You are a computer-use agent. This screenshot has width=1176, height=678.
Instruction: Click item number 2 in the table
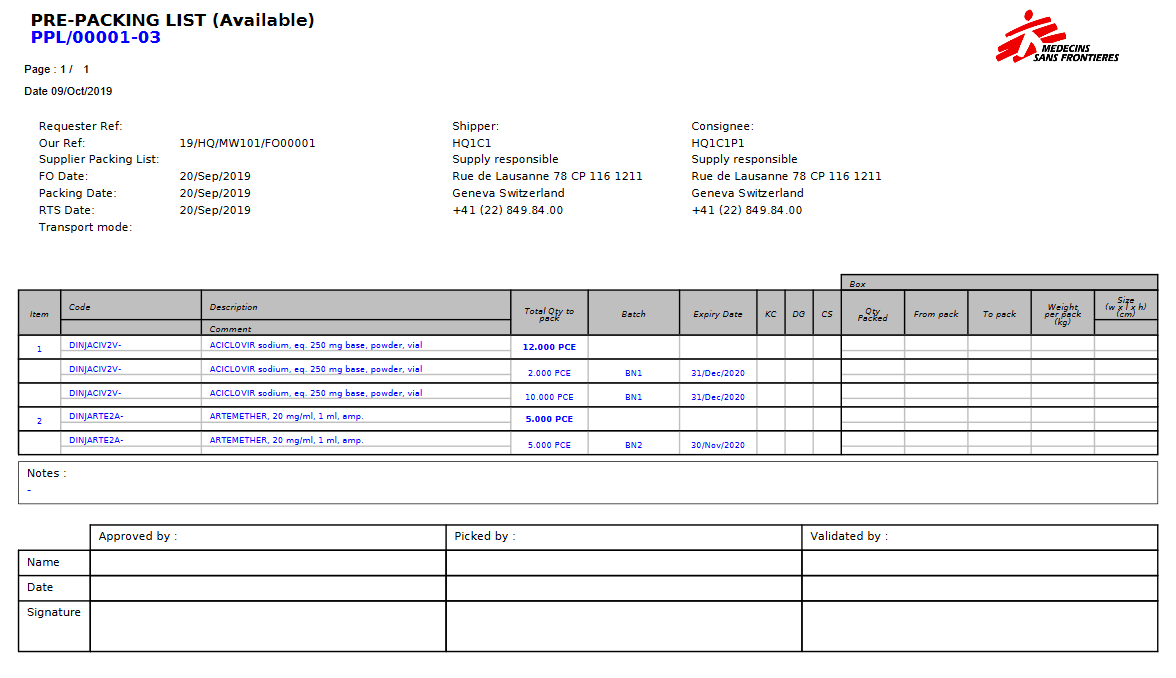39,421
